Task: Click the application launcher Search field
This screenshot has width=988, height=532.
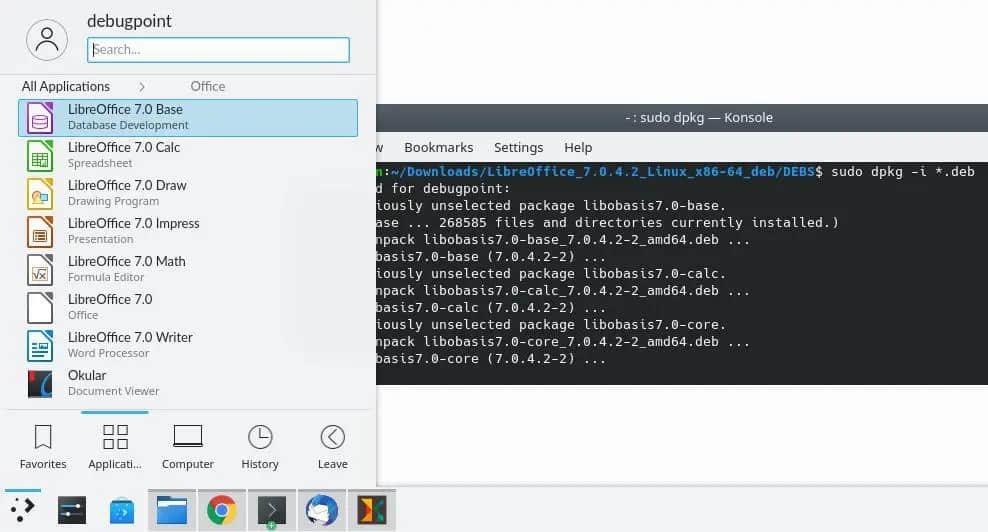Action: pos(218,49)
